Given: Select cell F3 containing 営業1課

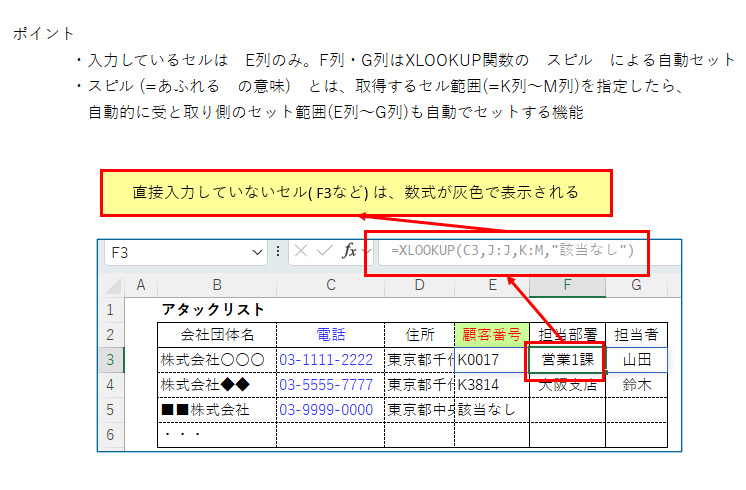Looking at the screenshot, I should [567, 359].
